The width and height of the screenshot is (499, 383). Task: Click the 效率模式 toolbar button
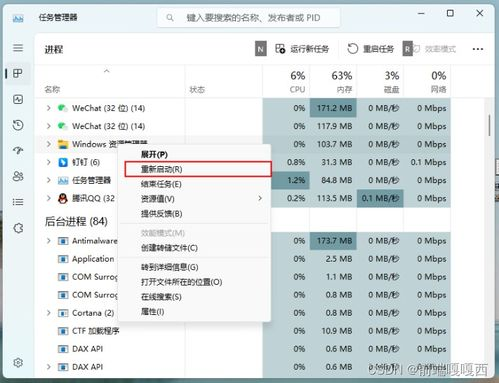[x=434, y=49]
